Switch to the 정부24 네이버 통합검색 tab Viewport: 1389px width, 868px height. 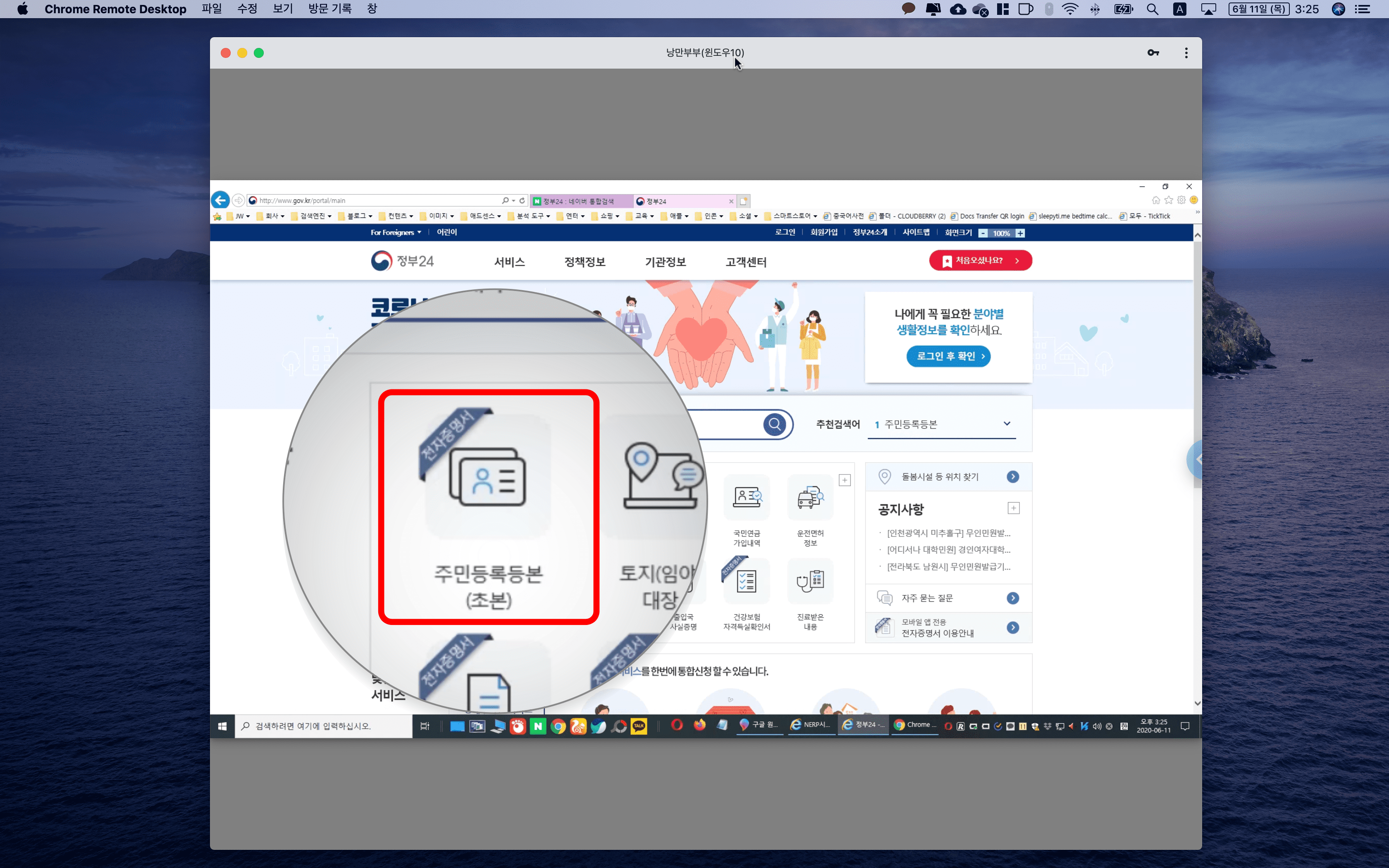[579, 202]
